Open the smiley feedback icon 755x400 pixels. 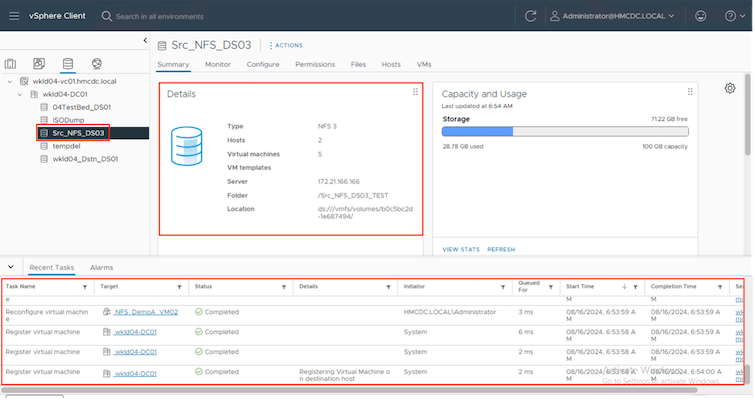[x=699, y=16]
